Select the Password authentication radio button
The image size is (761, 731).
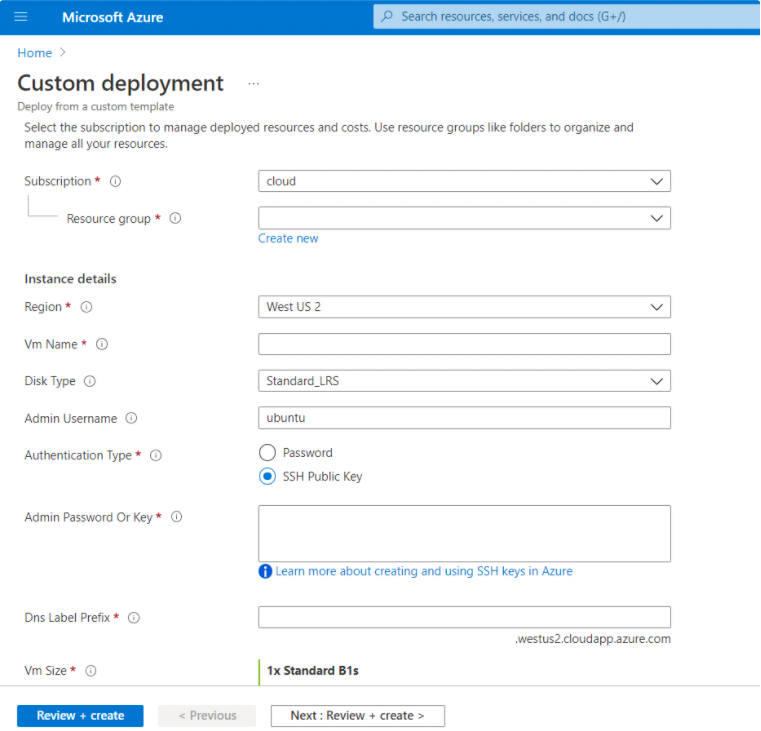[267, 453]
